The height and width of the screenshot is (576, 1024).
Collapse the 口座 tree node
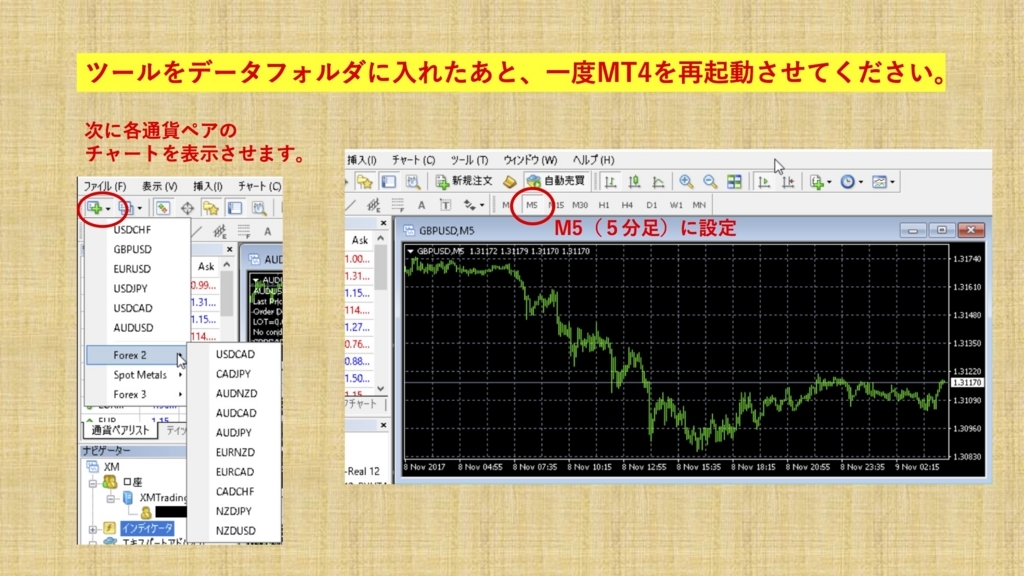coord(93,483)
